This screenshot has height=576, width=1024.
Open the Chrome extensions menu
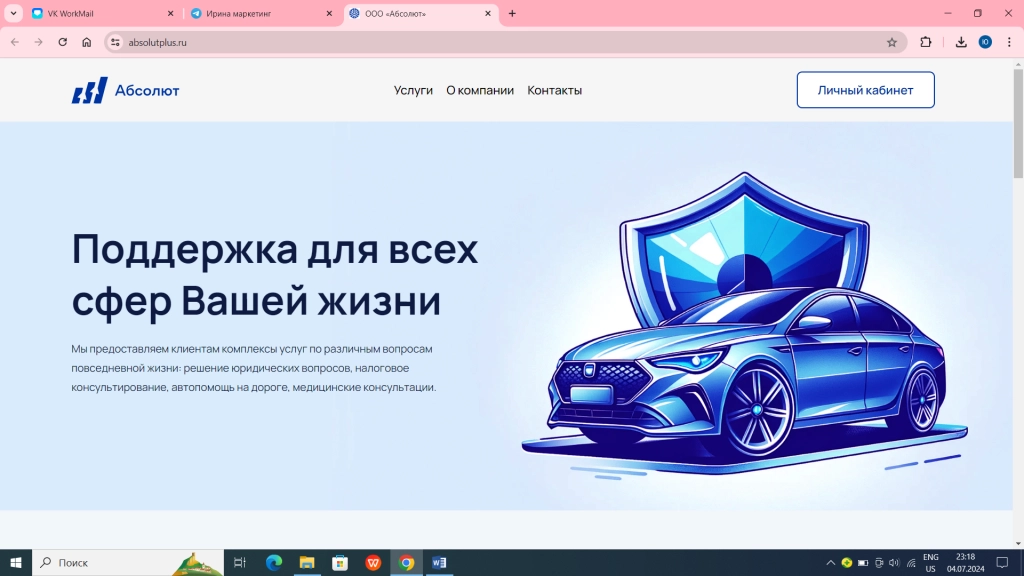[x=925, y=42]
